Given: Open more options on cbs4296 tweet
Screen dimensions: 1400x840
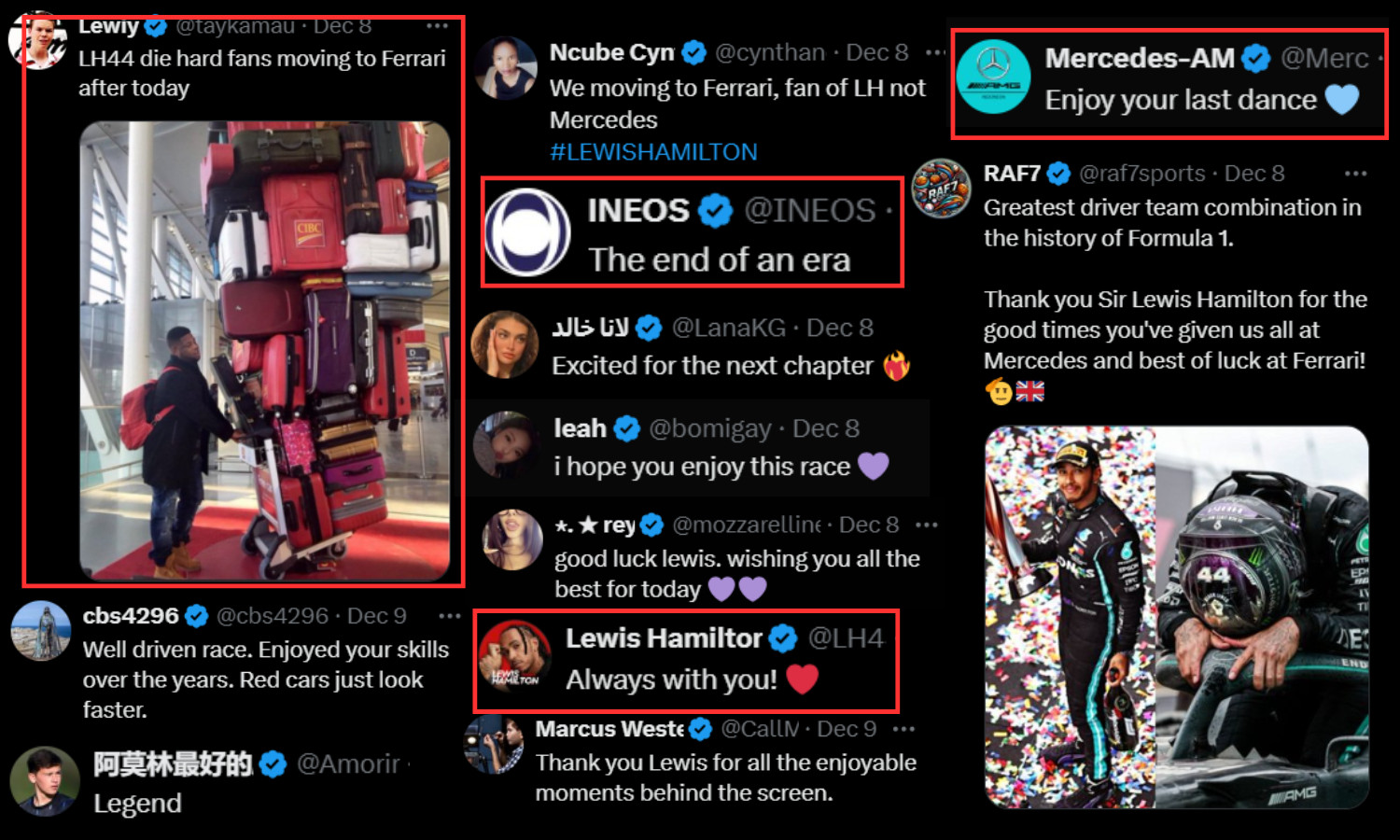Looking at the screenshot, I should pyautogui.click(x=450, y=616).
